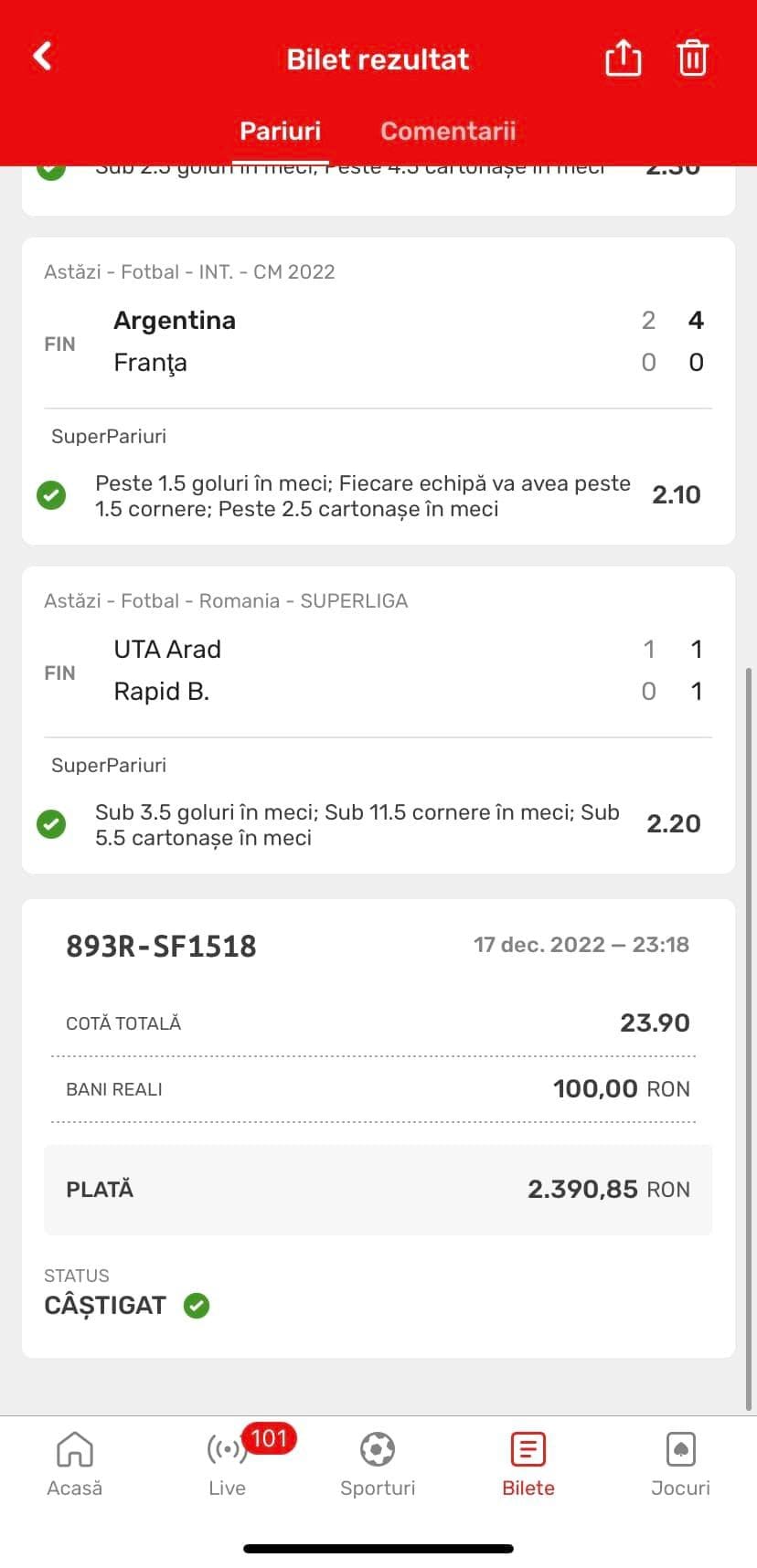The height and width of the screenshot is (1568, 757).
Task: Tap the 2.20 odds value
Action: [674, 824]
